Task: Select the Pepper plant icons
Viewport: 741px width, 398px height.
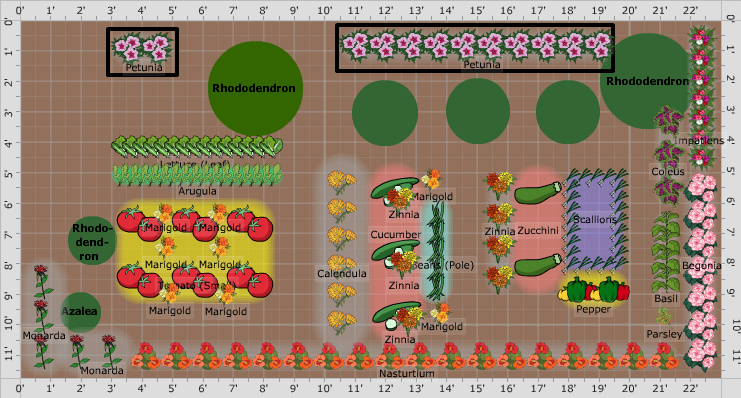Action: coord(594,289)
